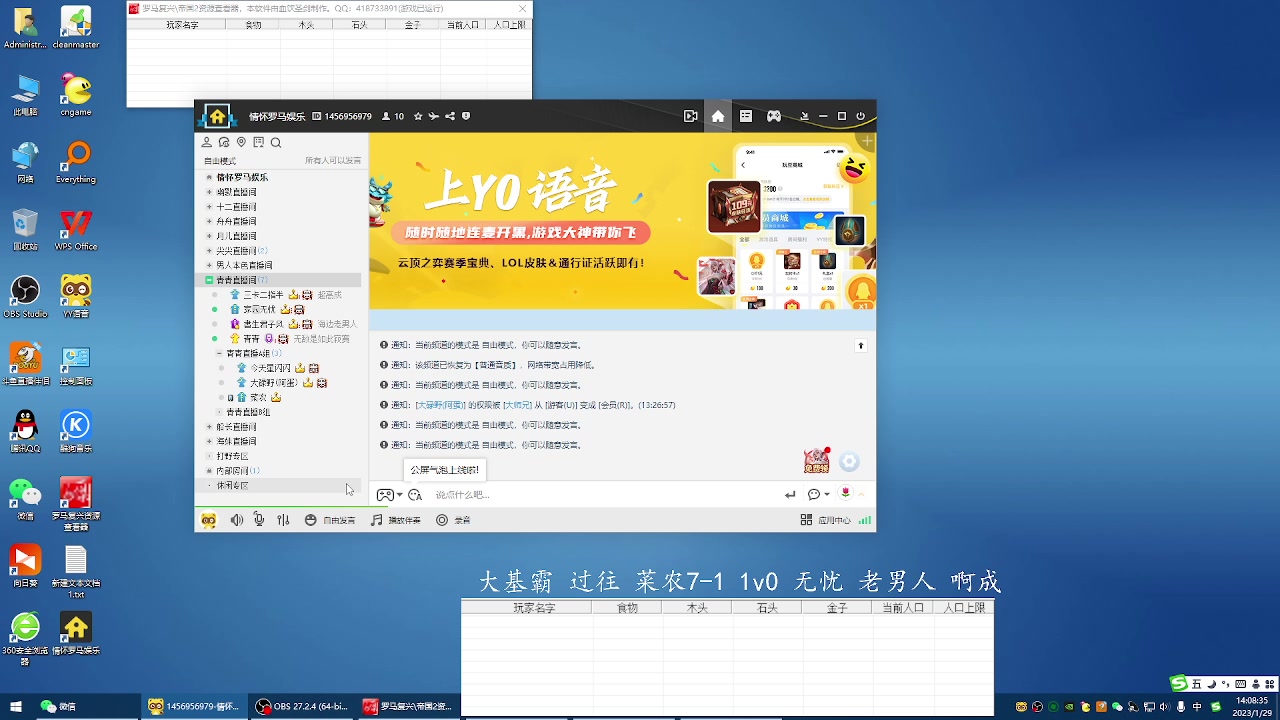Mute the speaker volume icon
Viewport: 1280px width, 720px height.
pos(236,519)
